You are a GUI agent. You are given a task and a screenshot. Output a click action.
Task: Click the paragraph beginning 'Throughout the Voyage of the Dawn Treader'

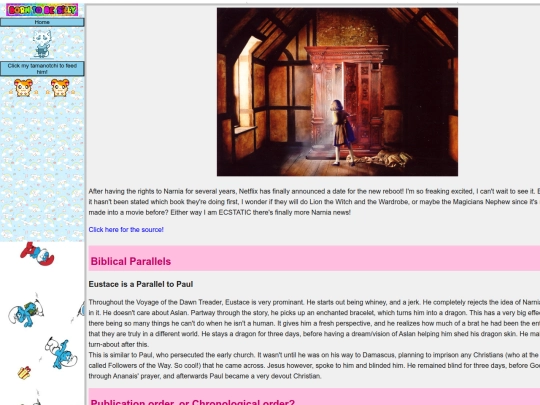(314, 323)
